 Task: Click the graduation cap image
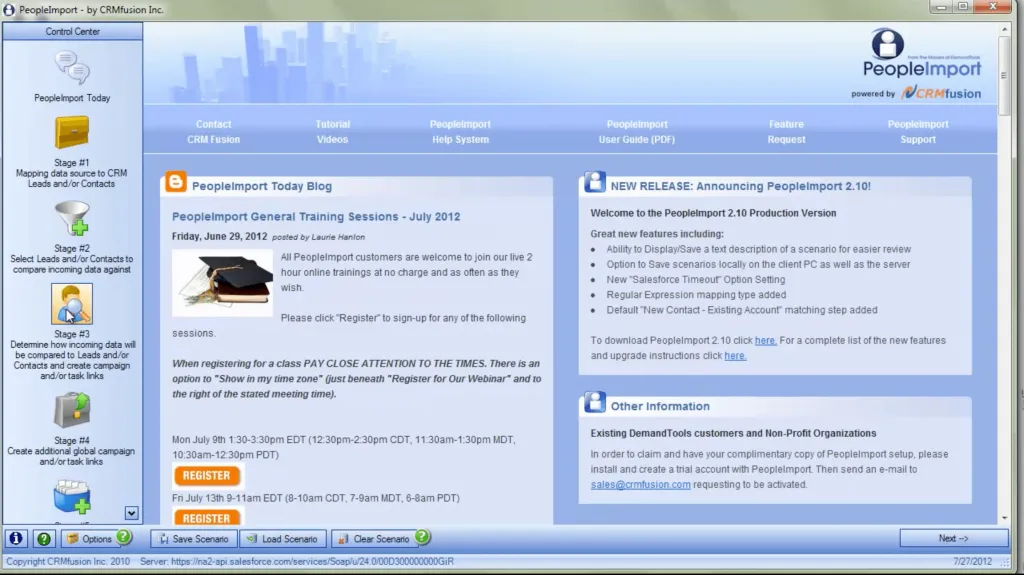click(223, 283)
